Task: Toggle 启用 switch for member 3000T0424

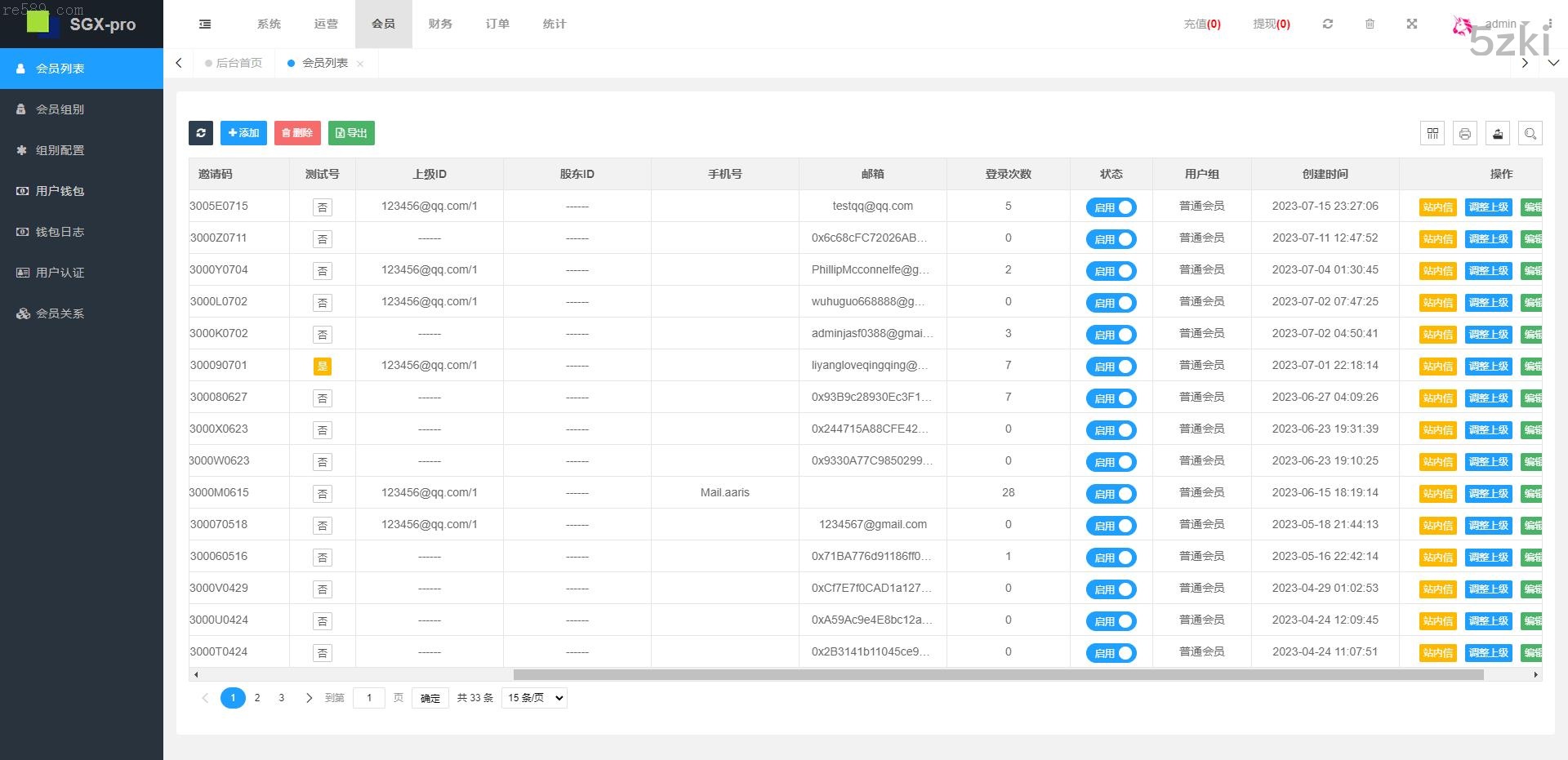Action: (x=1111, y=653)
